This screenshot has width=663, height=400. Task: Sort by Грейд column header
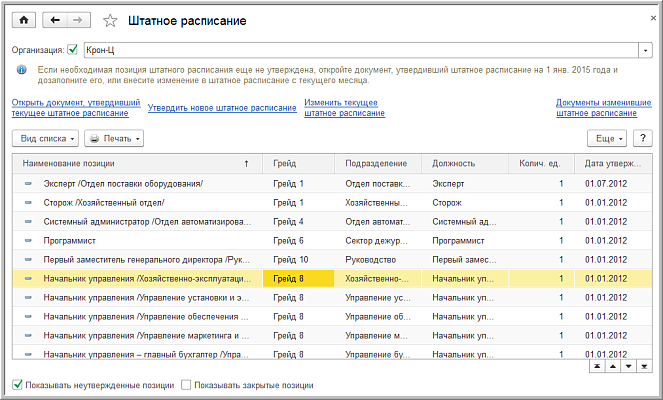coord(300,163)
